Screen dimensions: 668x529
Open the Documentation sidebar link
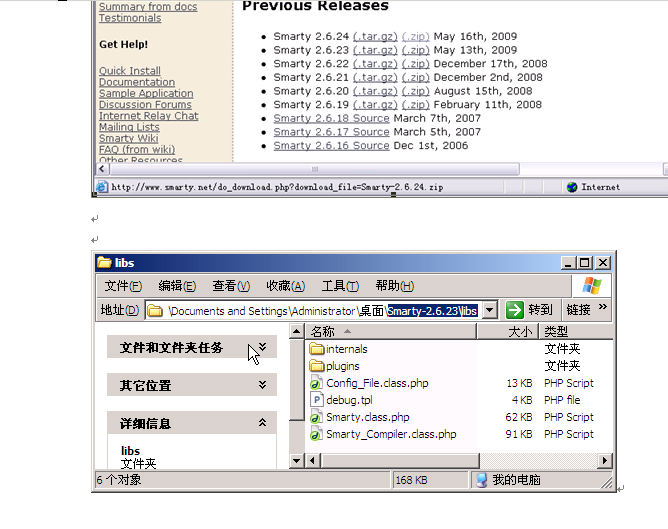pyautogui.click(x=137, y=82)
